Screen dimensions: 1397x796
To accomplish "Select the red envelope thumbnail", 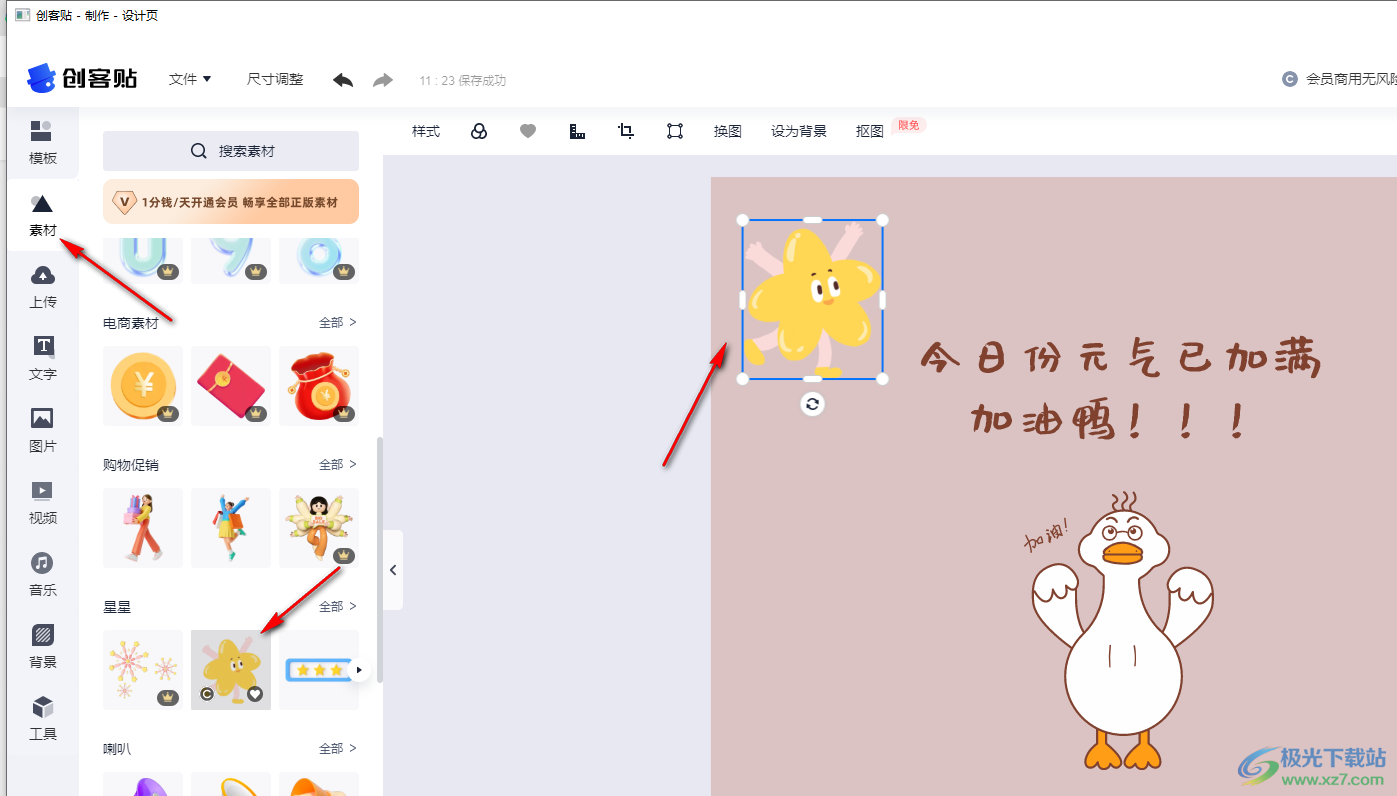I will (x=231, y=386).
